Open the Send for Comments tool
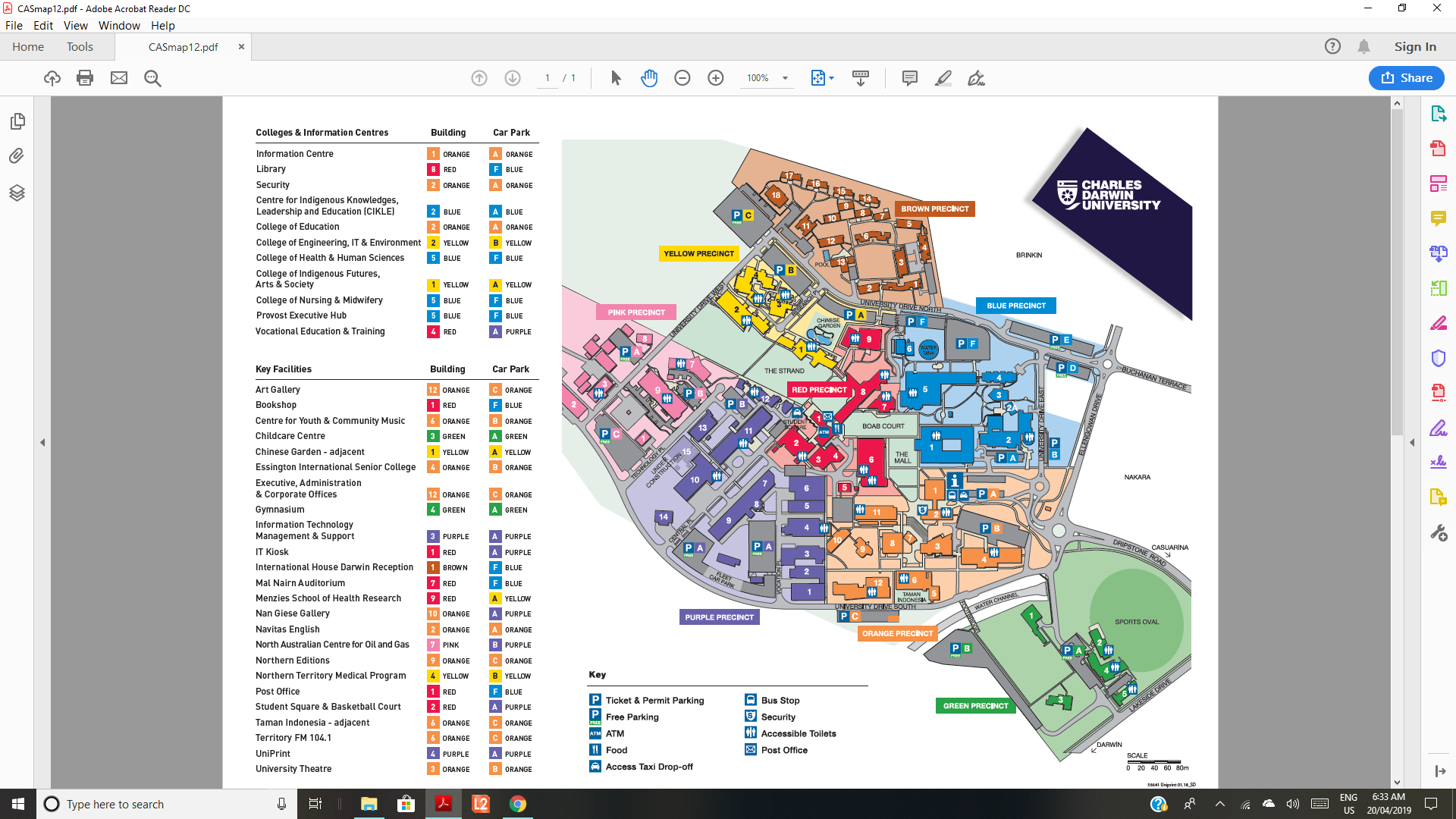Screen dimensions: 1456x819 click(x=1439, y=497)
